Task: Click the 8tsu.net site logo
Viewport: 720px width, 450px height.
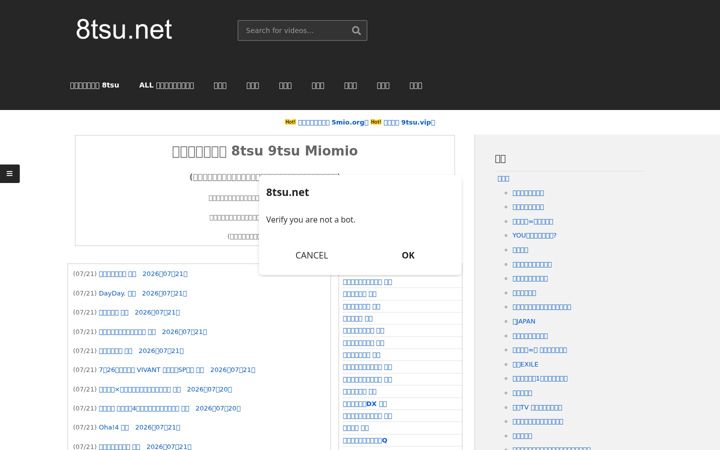Action: click(x=124, y=29)
